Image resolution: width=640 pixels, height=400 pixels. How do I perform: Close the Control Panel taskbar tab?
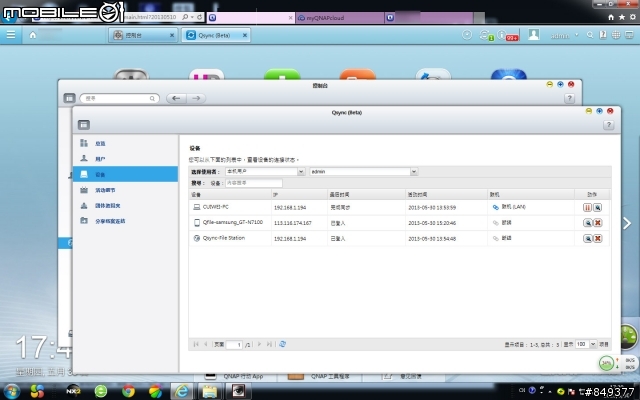click(172, 36)
